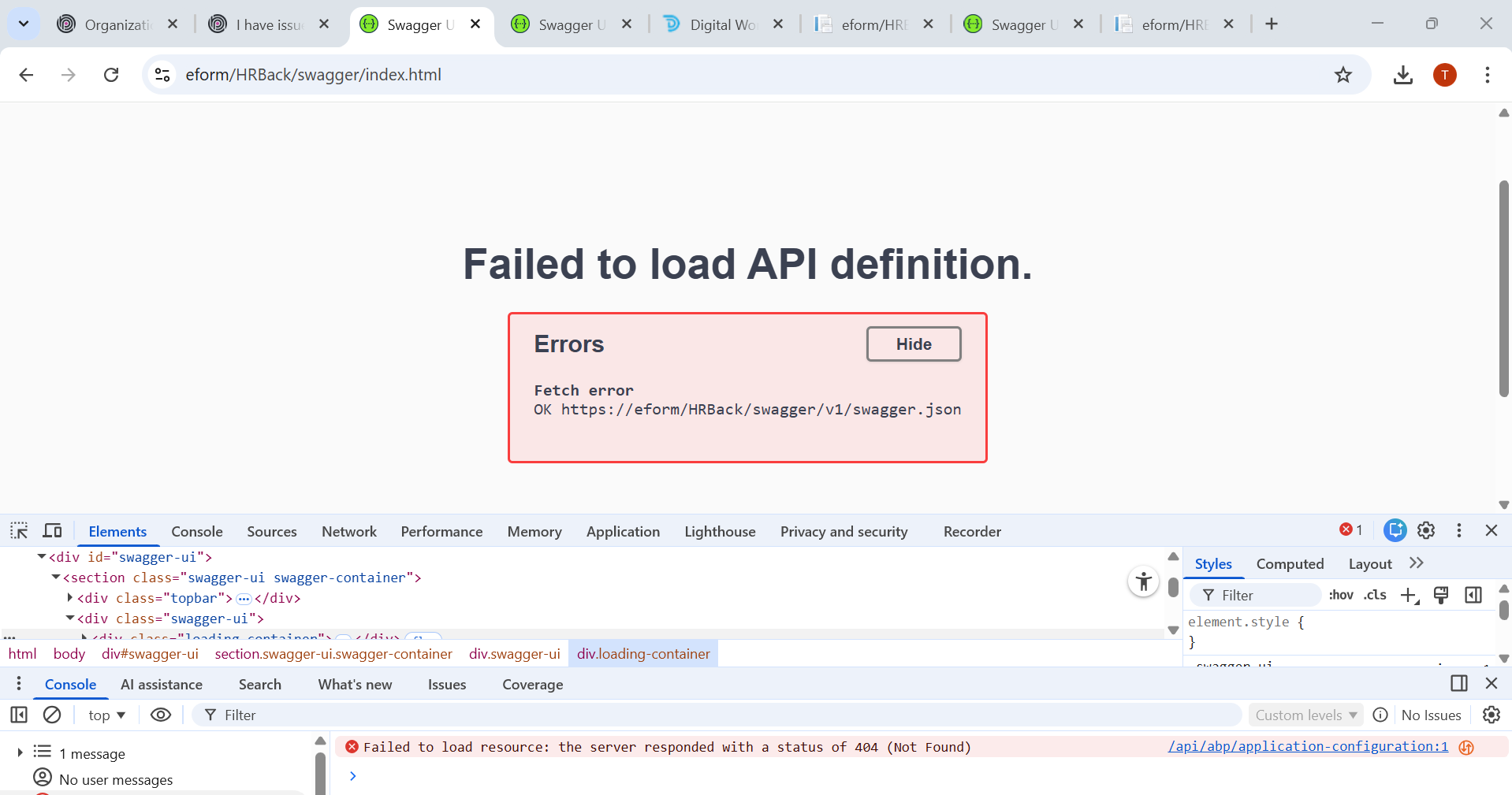Open the Custom levels dropdown
Viewport: 1512px width, 795px height.
click(x=1305, y=715)
